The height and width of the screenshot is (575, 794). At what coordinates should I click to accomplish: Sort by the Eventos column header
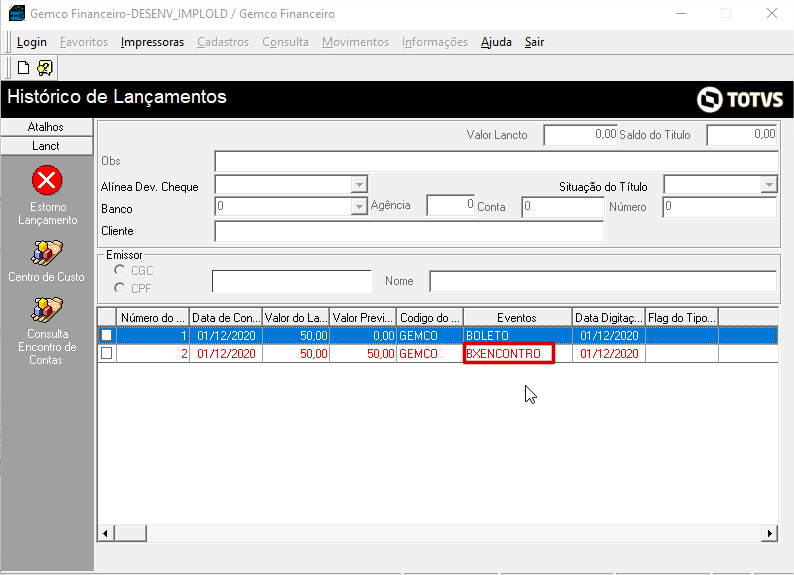click(518, 317)
